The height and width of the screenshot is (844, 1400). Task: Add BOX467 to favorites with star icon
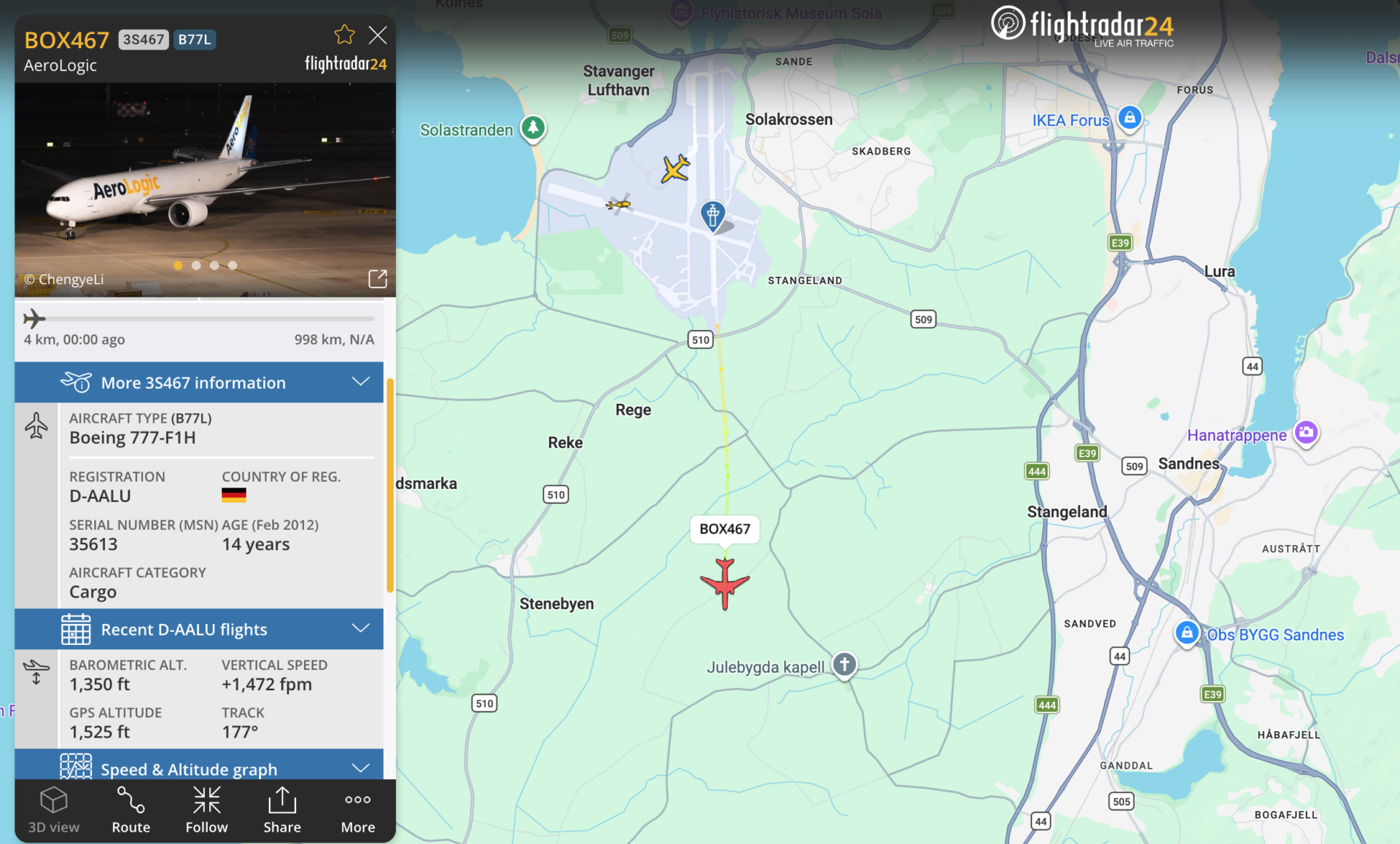pyautogui.click(x=344, y=35)
